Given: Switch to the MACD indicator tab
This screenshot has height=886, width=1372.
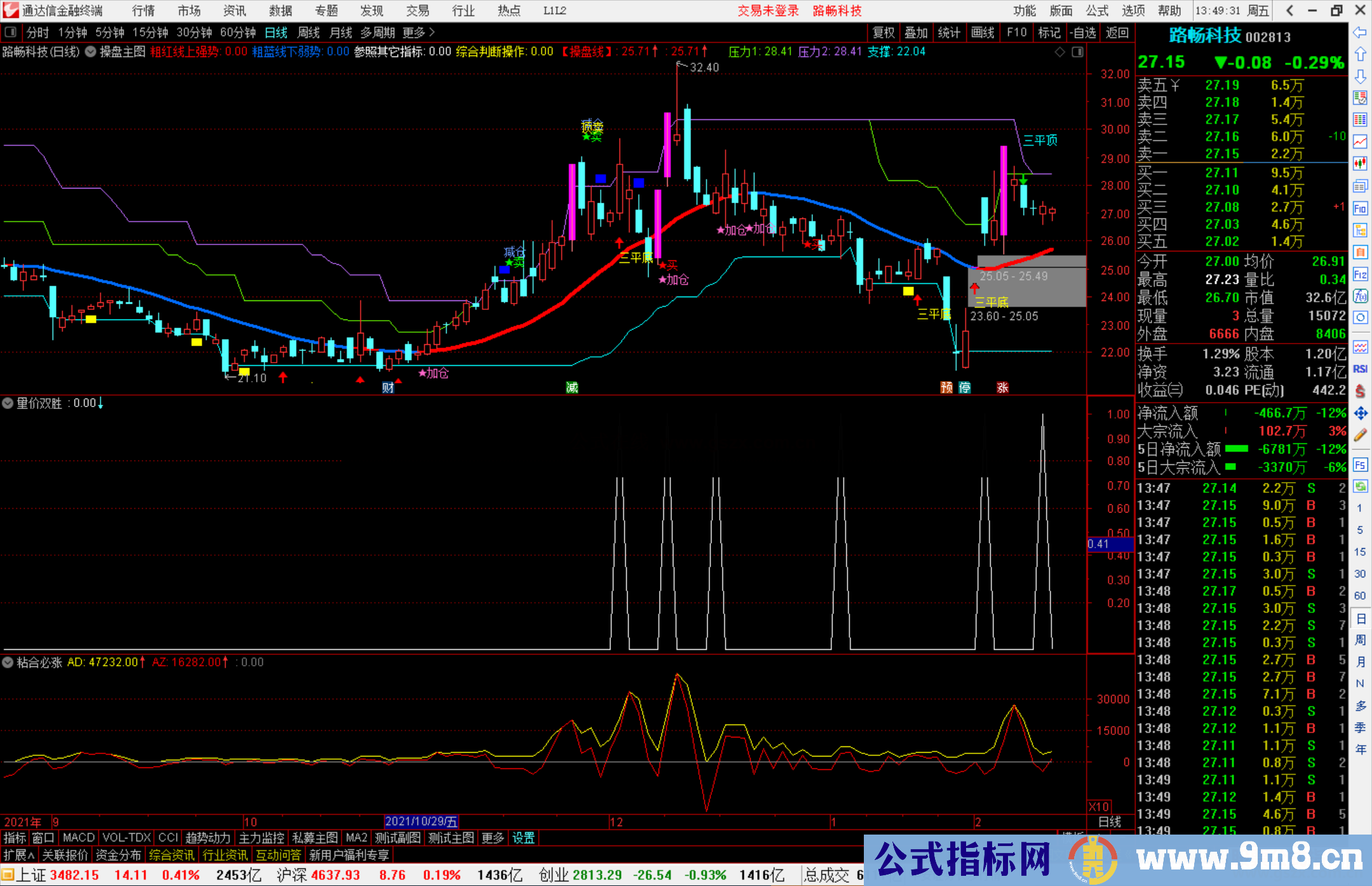Looking at the screenshot, I should coord(78,838).
